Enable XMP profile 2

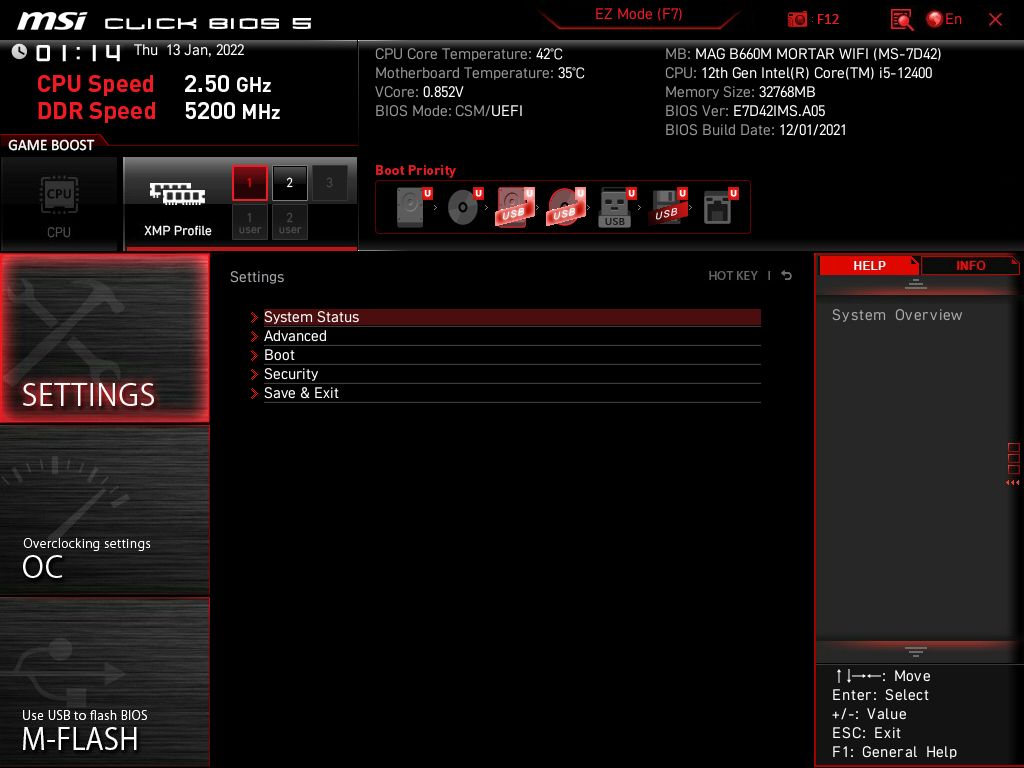click(x=289, y=183)
